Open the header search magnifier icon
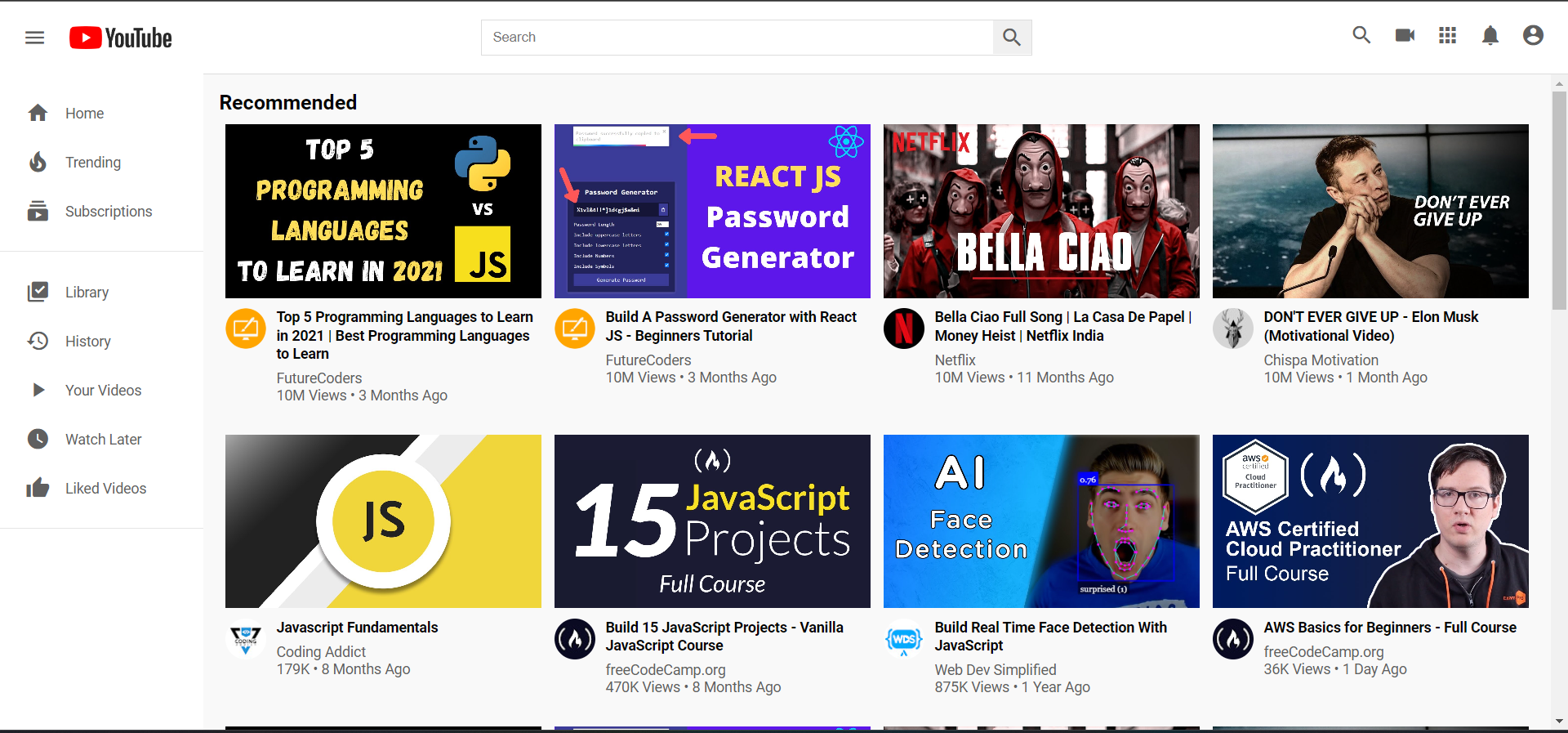Screen dimensions: 1568x733 click(1361, 35)
